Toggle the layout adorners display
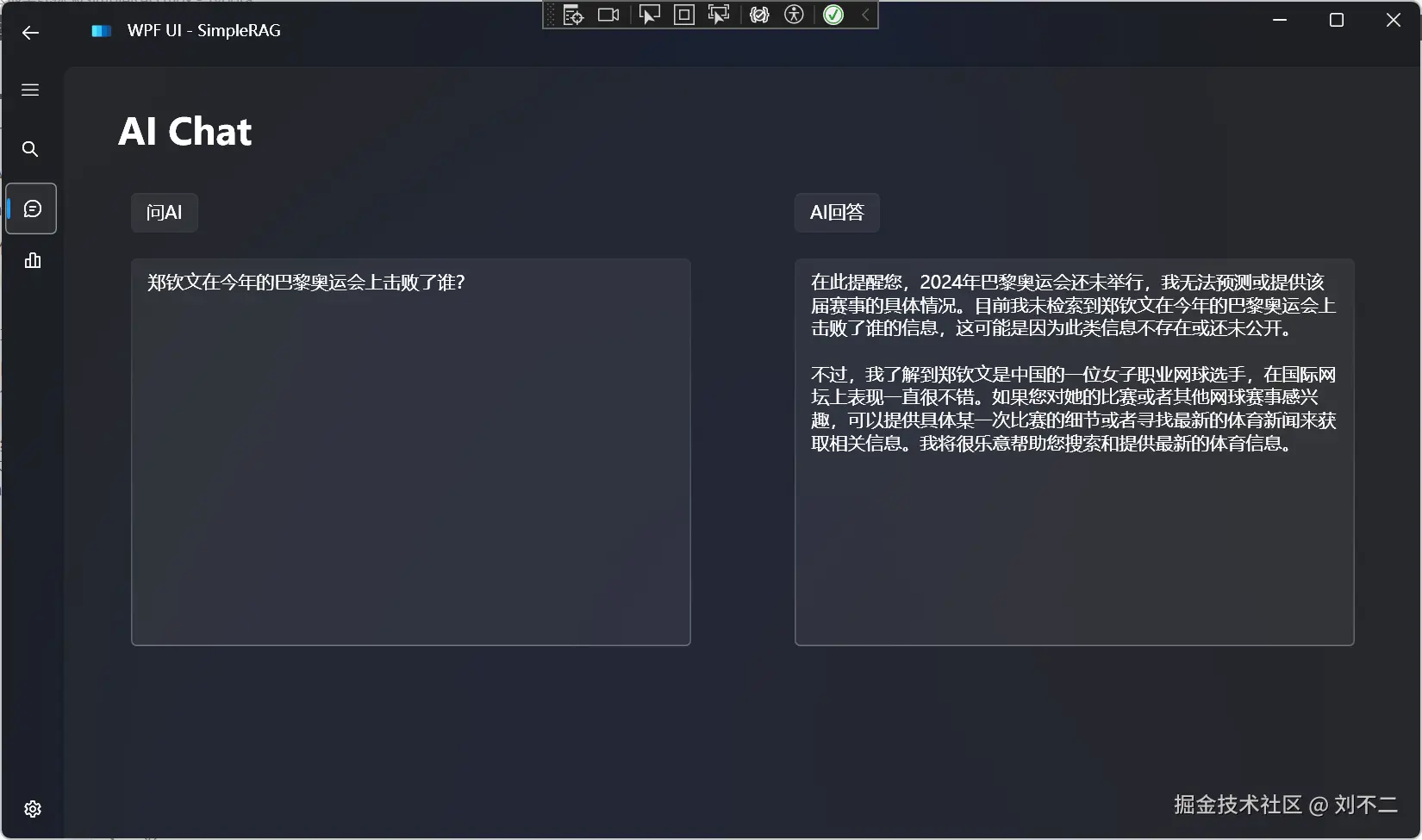This screenshot has width=1422, height=840. pyautogui.click(x=683, y=15)
